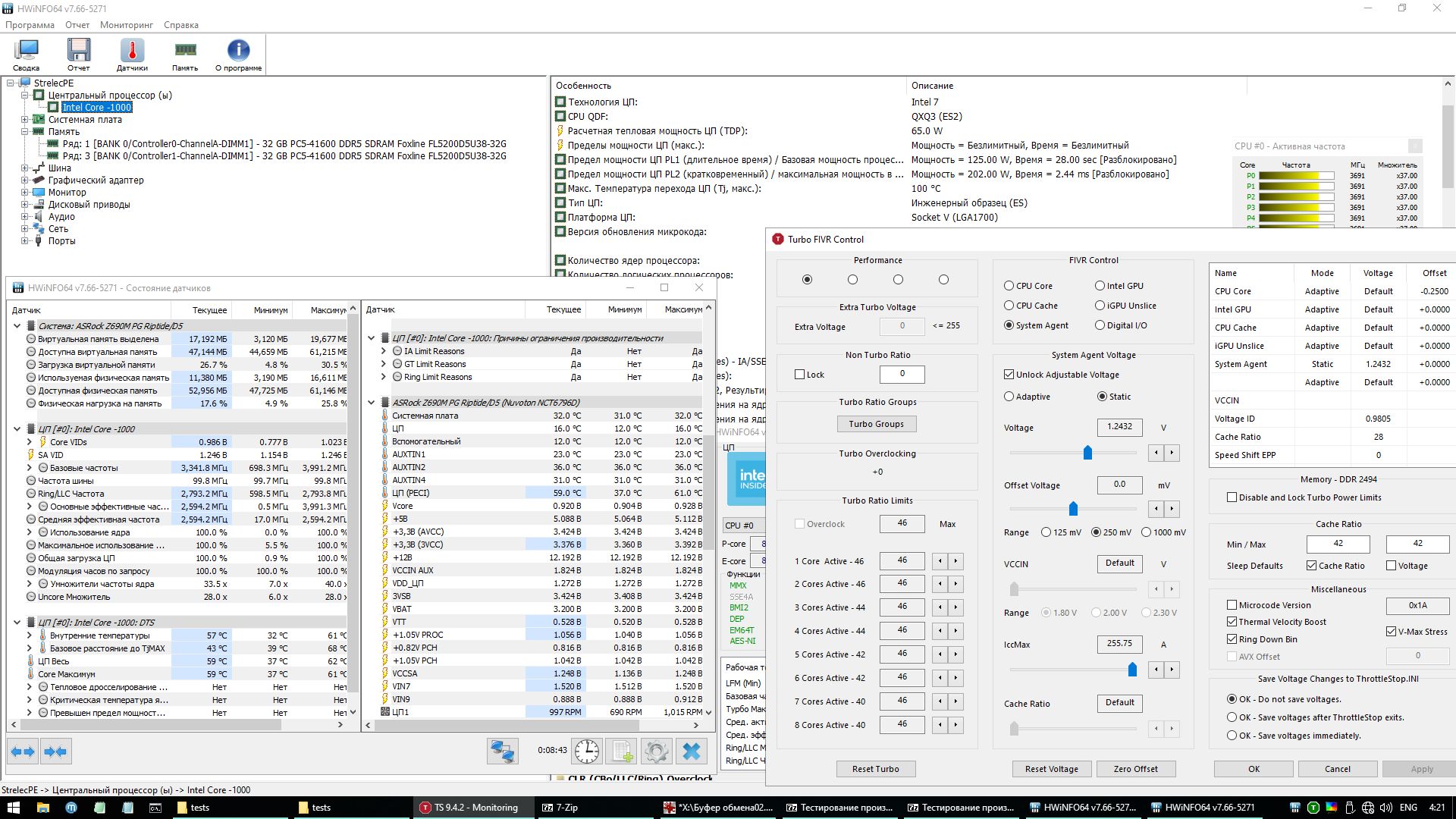
Task: Click the IccMax slider handle
Action: 1132,670
